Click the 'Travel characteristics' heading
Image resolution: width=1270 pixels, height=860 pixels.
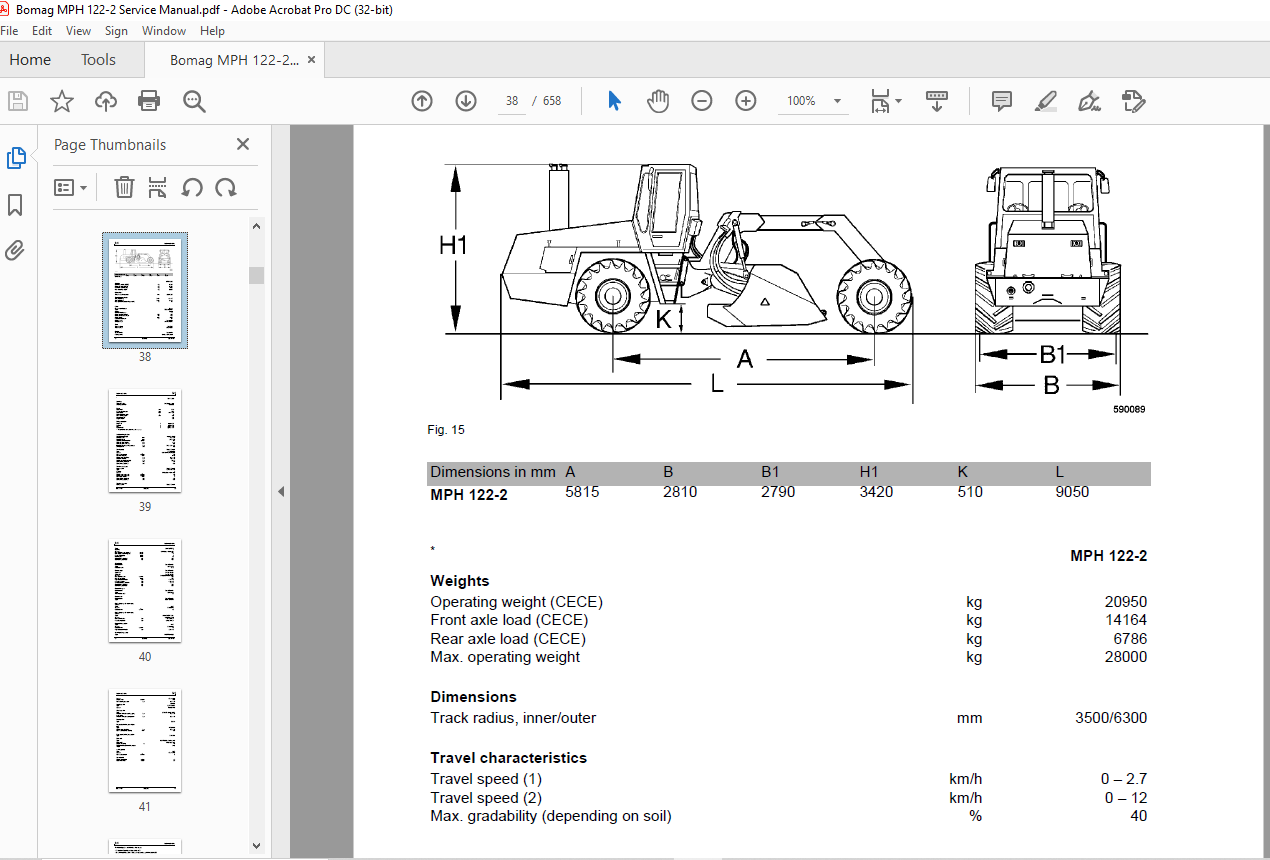pyautogui.click(x=509, y=758)
